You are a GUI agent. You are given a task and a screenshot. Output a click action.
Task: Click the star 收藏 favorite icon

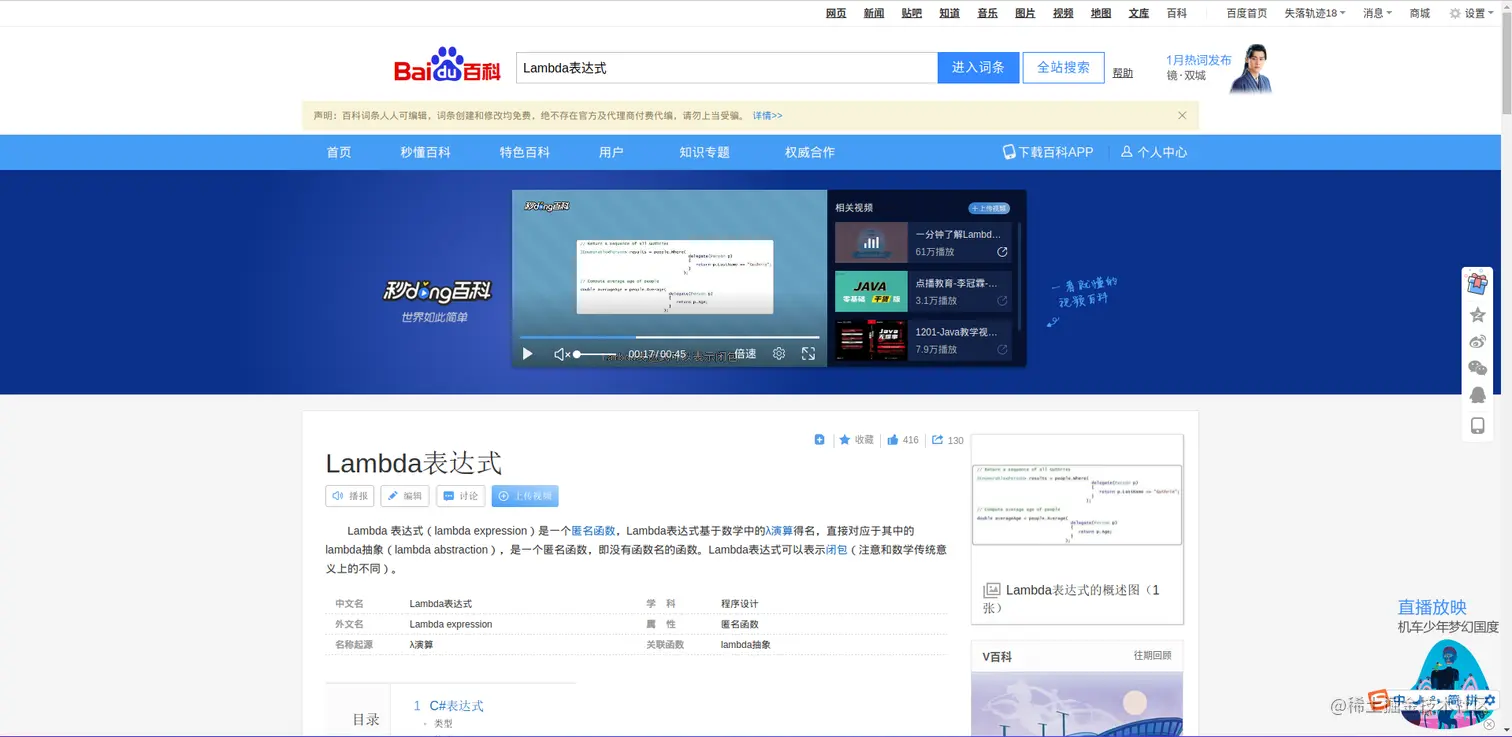[845, 440]
